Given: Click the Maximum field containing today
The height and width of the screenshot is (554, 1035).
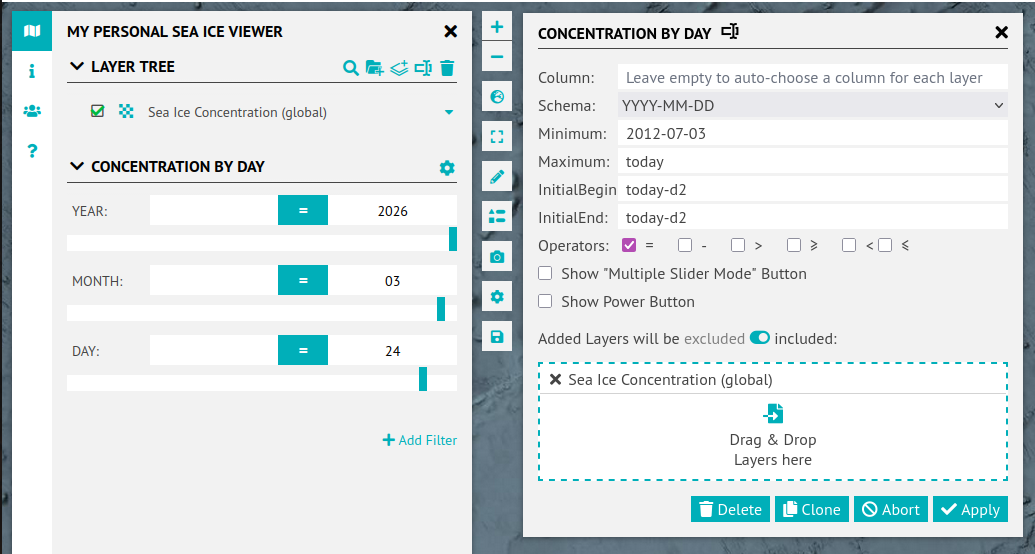Looking at the screenshot, I should (813, 162).
